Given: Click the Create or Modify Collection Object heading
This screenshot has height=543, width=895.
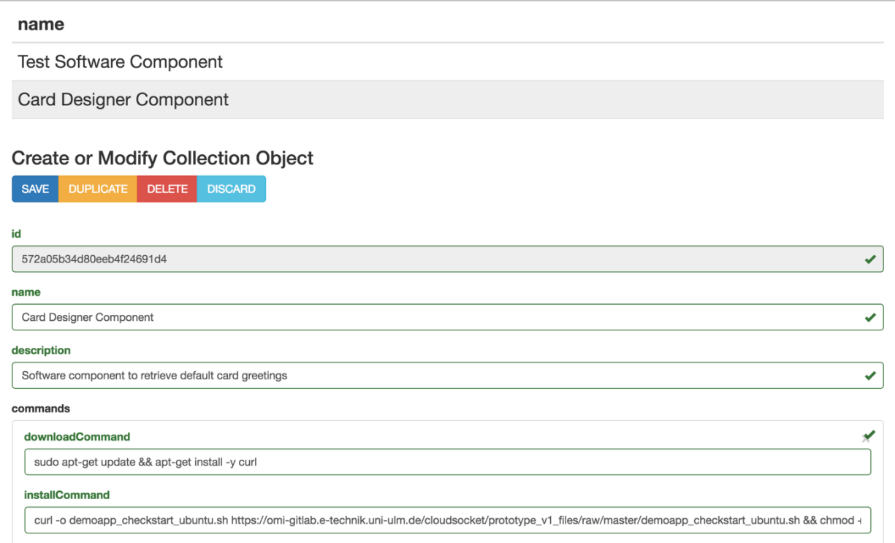Looking at the screenshot, I should click(163, 158).
